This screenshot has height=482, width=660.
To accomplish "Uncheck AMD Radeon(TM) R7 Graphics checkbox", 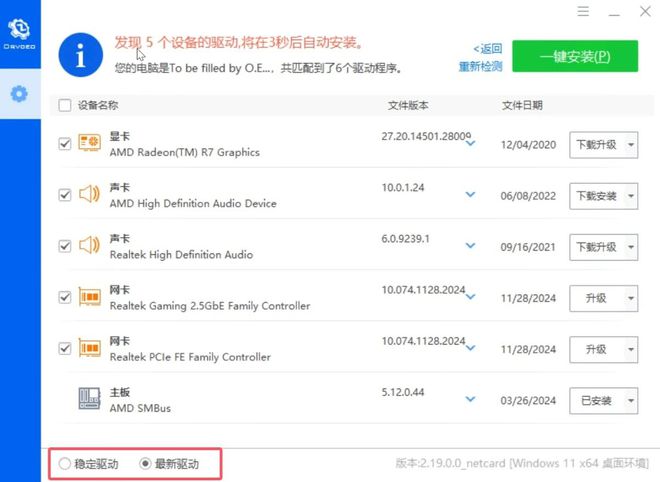I will [x=65, y=144].
